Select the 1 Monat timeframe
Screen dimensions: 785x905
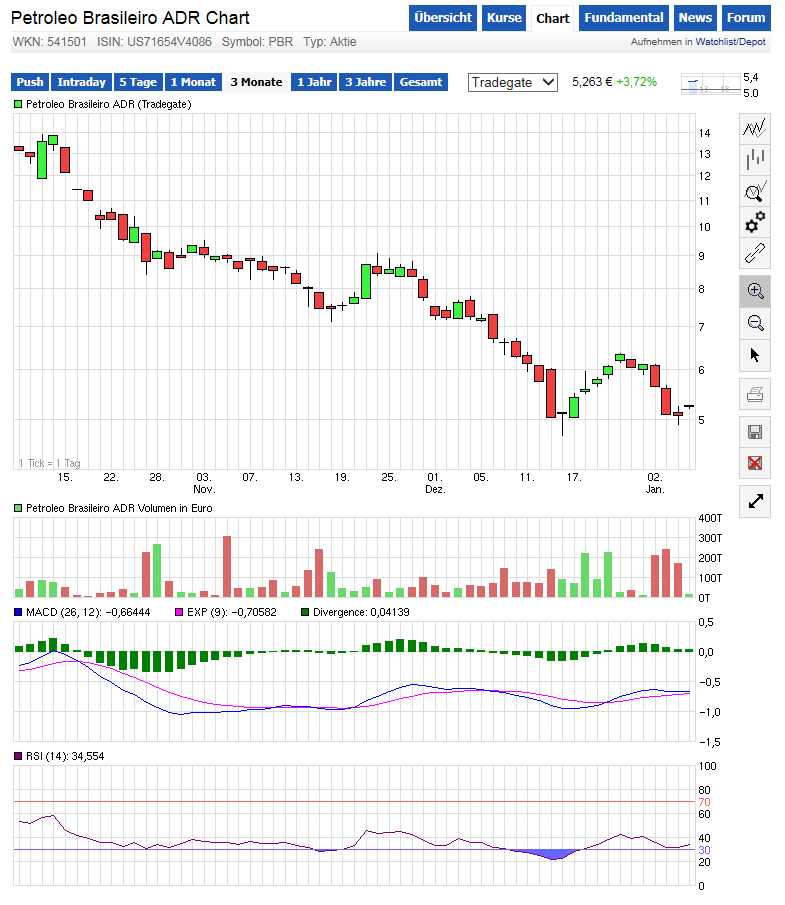pos(193,82)
